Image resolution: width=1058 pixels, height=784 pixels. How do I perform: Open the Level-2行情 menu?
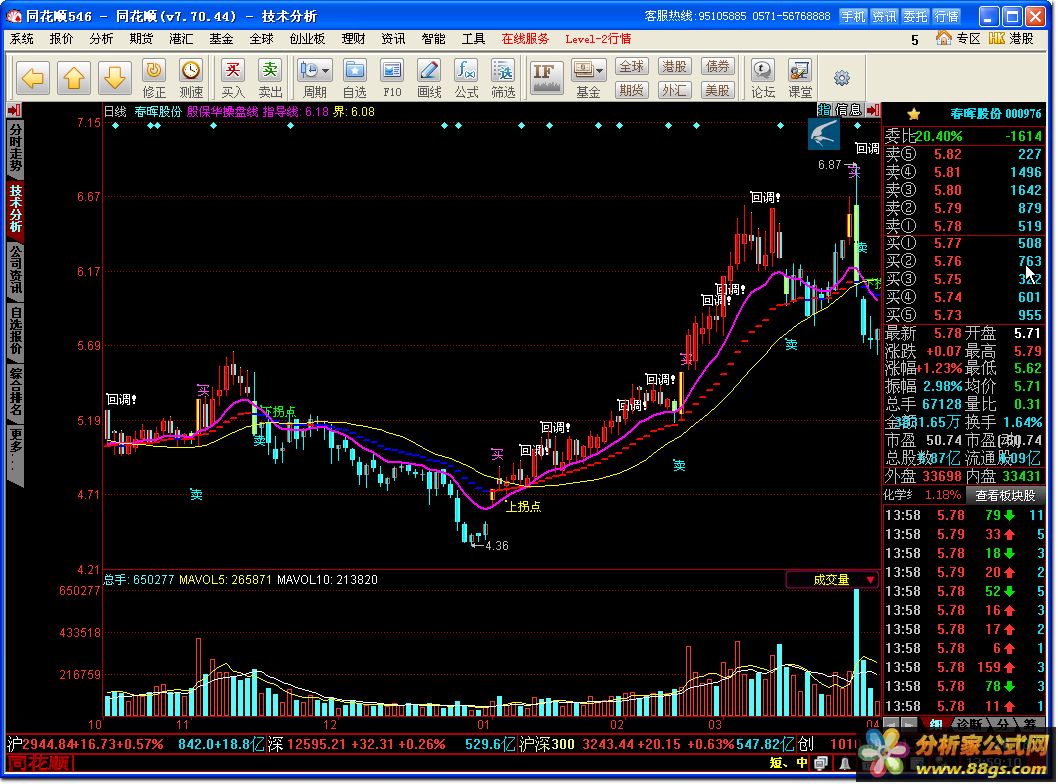(598, 39)
